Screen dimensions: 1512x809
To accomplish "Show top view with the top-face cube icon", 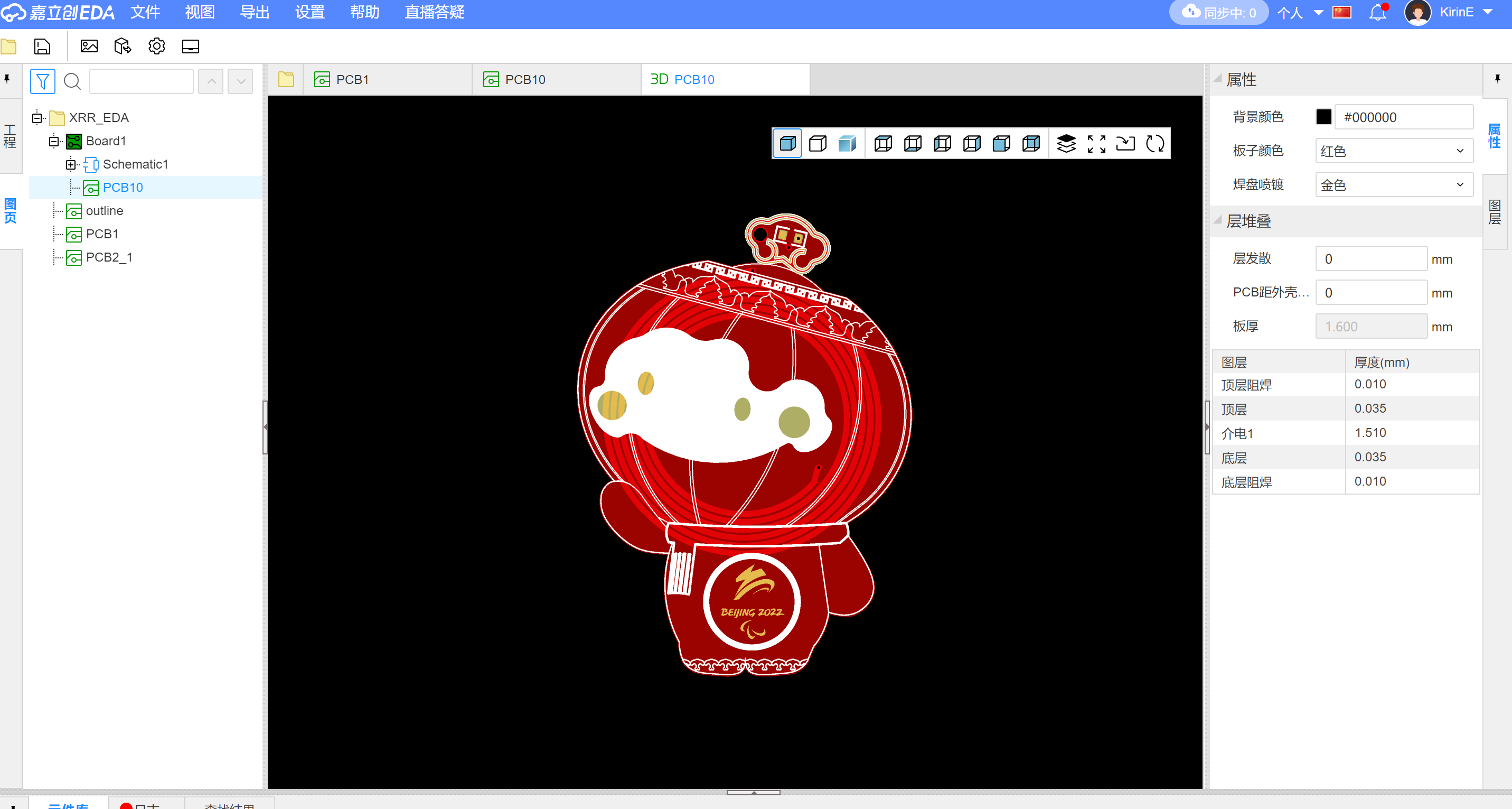I will point(883,143).
